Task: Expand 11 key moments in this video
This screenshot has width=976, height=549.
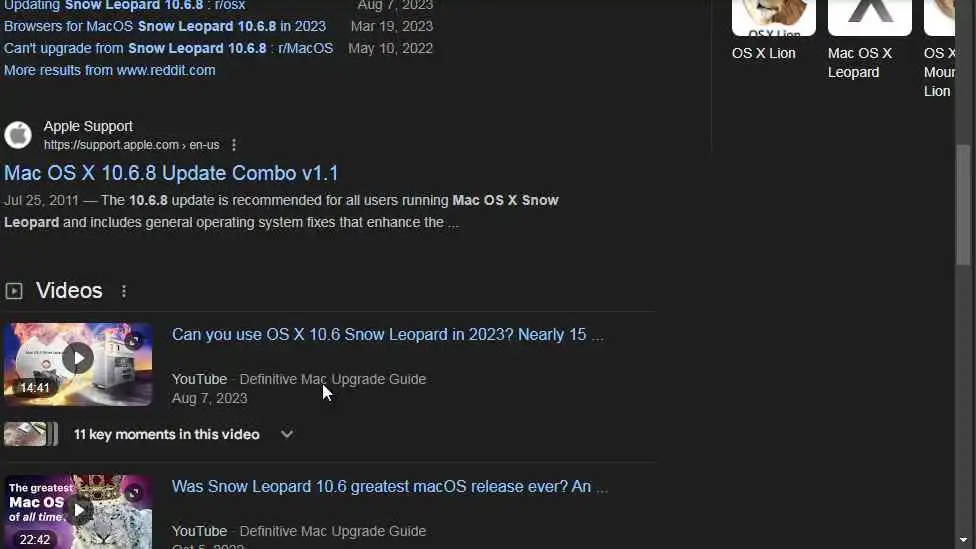Action: 286,434
